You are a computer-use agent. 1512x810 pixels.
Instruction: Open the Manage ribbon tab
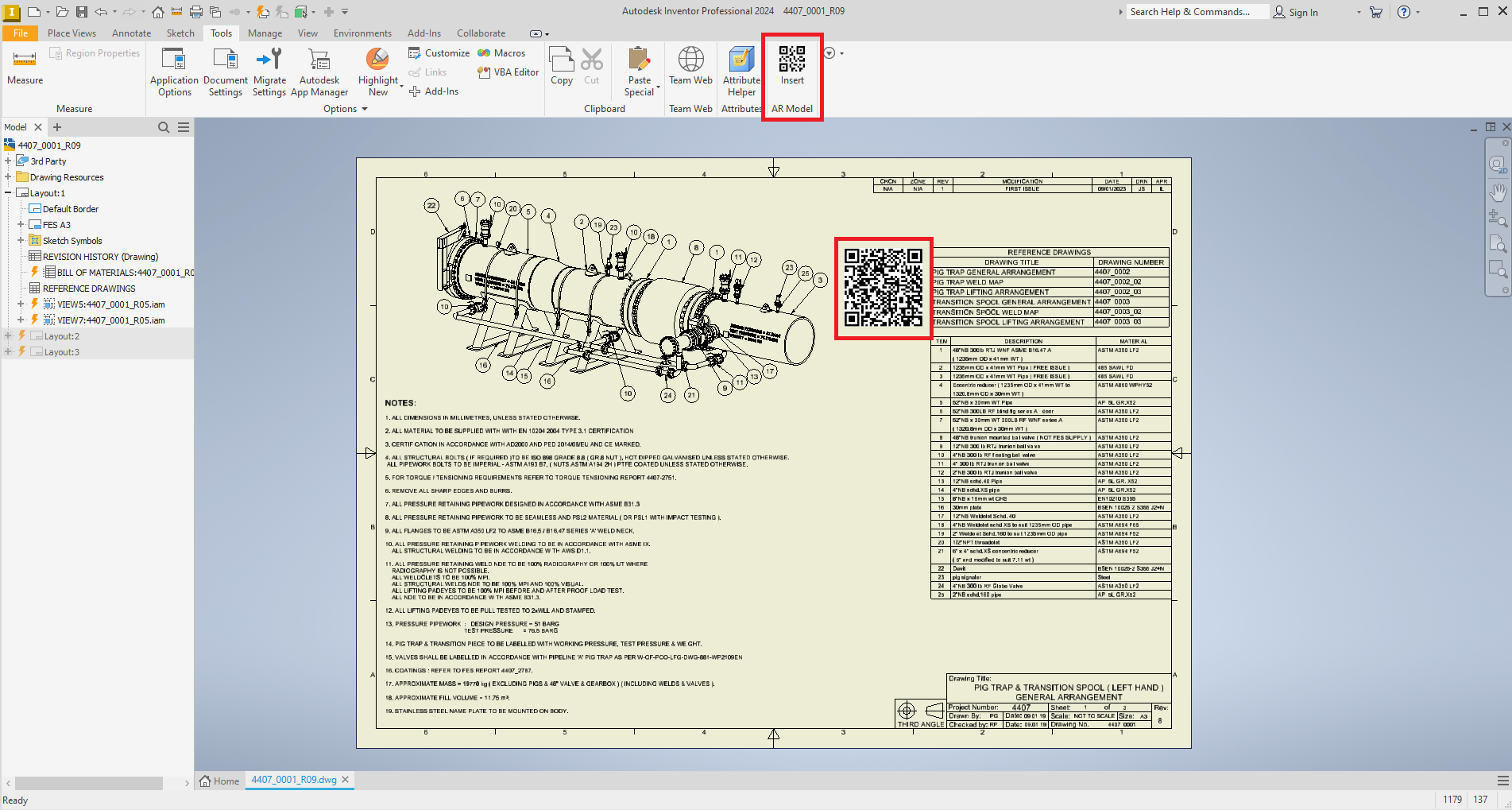click(x=265, y=33)
